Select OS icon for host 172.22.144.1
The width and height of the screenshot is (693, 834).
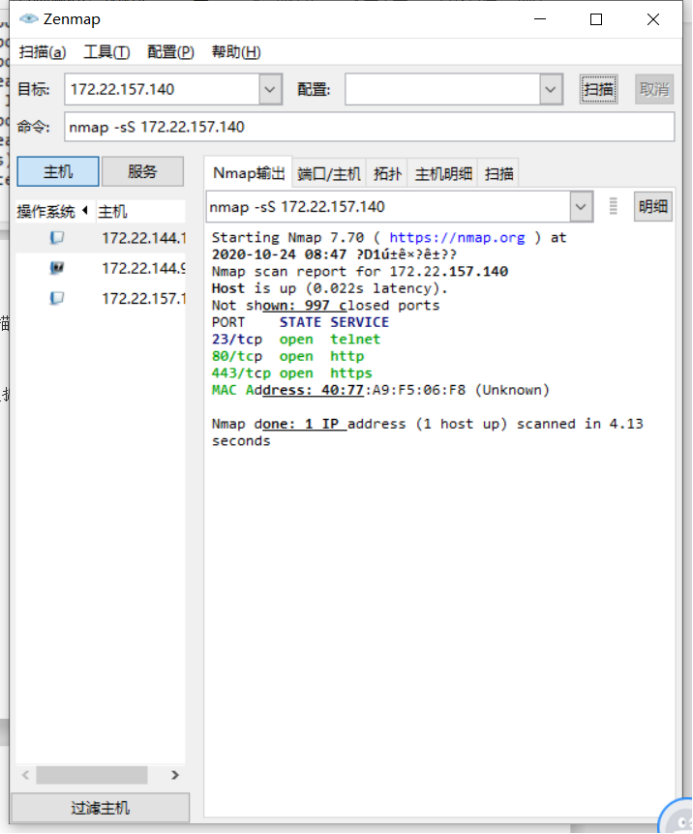click(57, 238)
